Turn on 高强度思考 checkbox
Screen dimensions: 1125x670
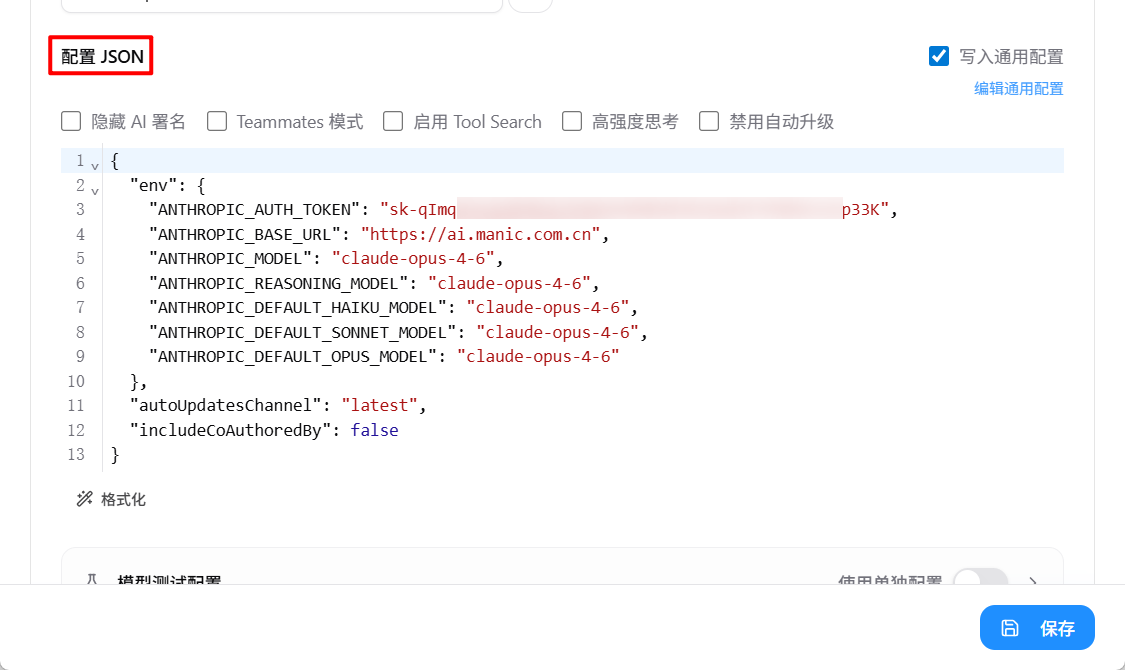pyautogui.click(x=572, y=121)
